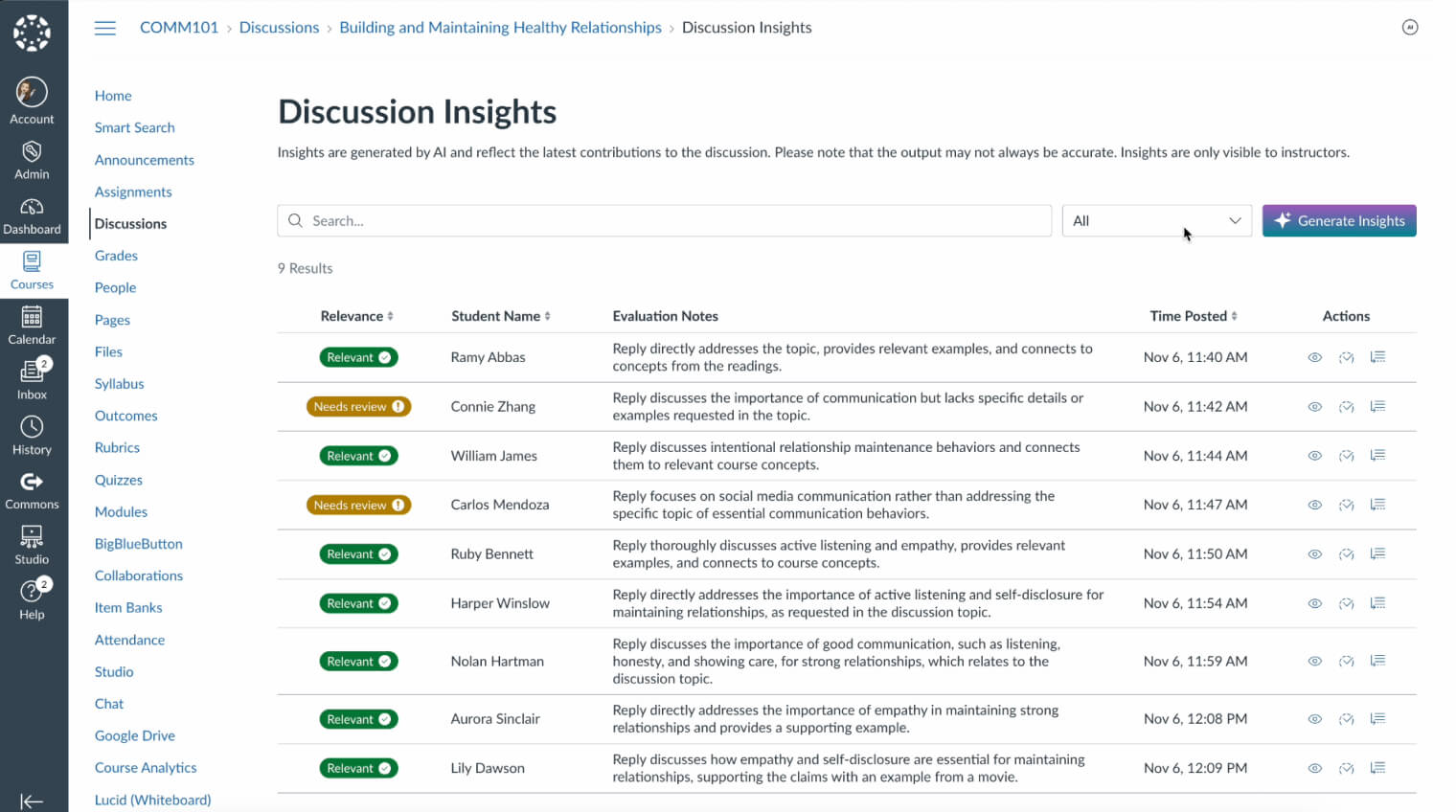Open Commons in the global sidebar
This screenshot has width=1456, height=812.
(32, 489)
